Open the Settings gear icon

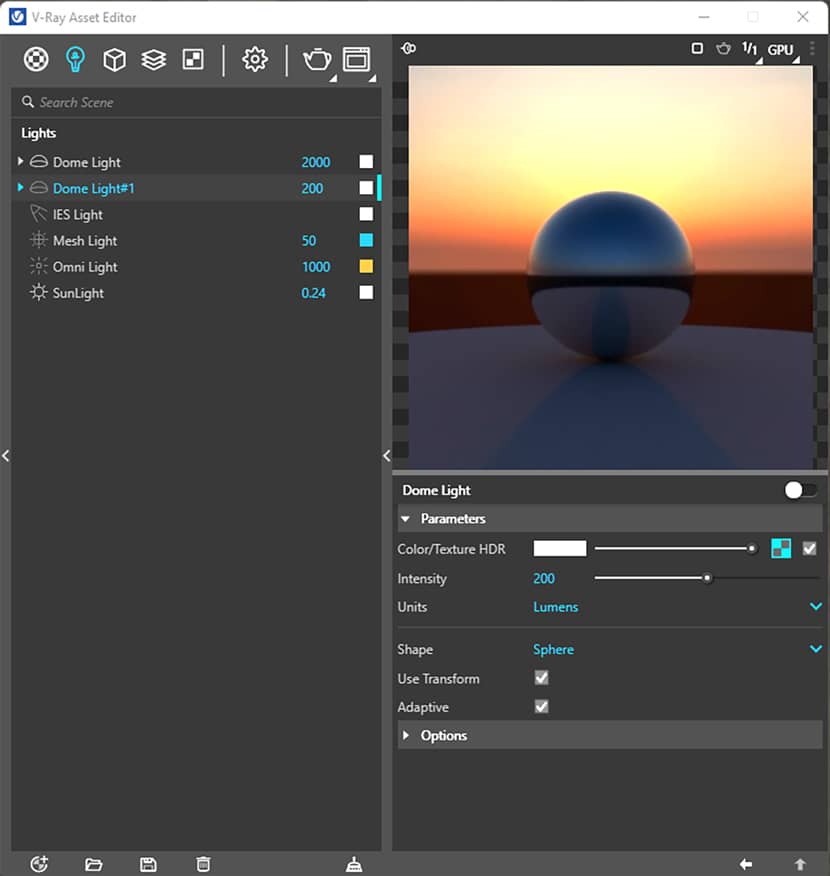pyautogui.click(x=255, y=59)
